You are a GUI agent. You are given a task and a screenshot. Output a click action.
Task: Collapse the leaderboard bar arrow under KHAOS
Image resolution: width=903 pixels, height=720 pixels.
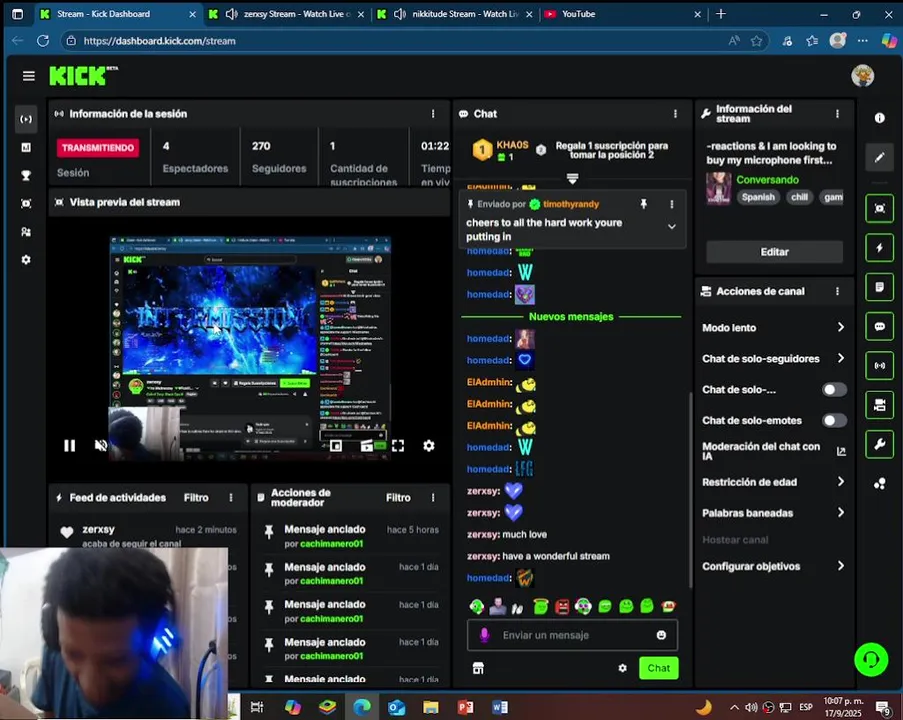tap(572, 179)
